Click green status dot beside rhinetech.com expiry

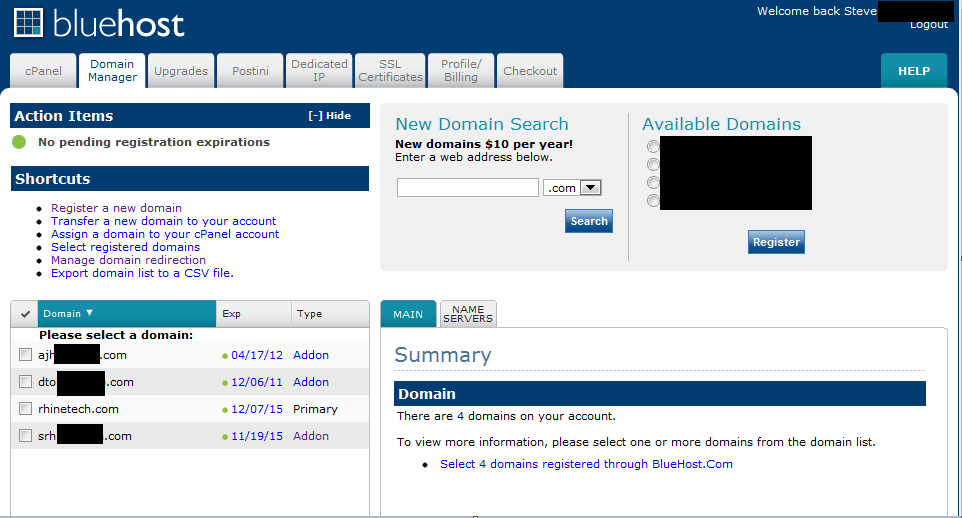tap(225, 410)
